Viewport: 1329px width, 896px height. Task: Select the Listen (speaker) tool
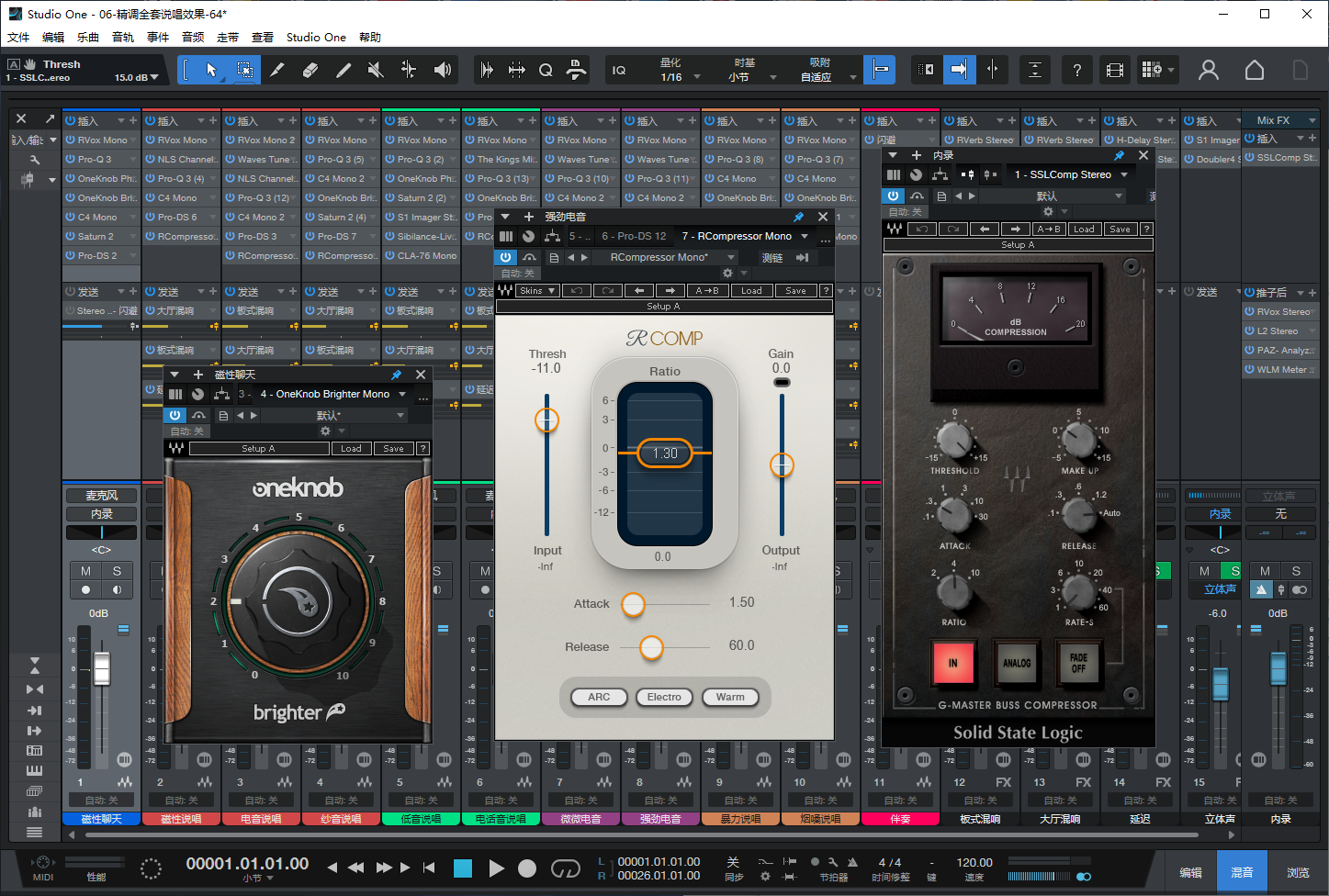point(443,70)
